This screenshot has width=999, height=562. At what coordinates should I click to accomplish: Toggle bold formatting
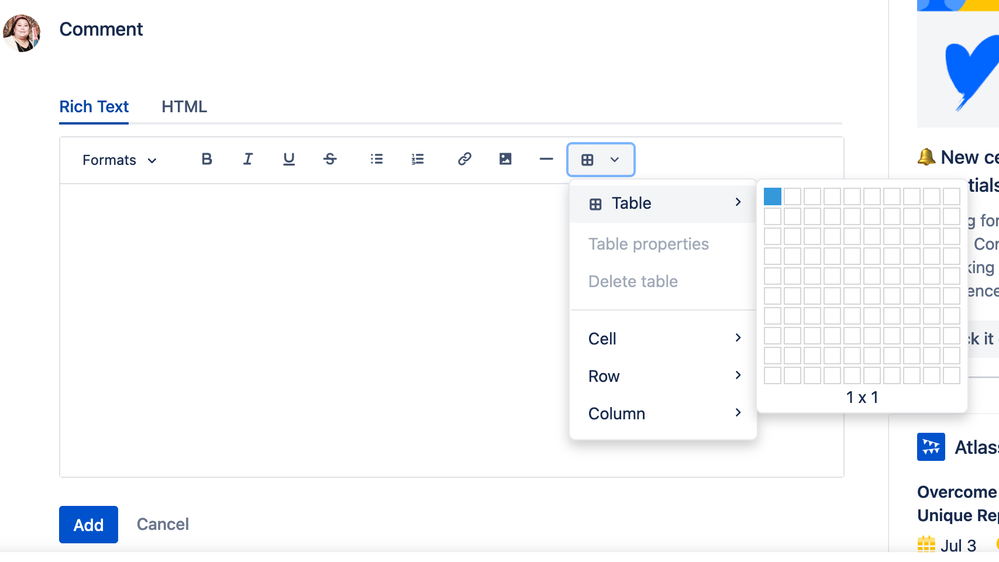click(x=206, y=159)
